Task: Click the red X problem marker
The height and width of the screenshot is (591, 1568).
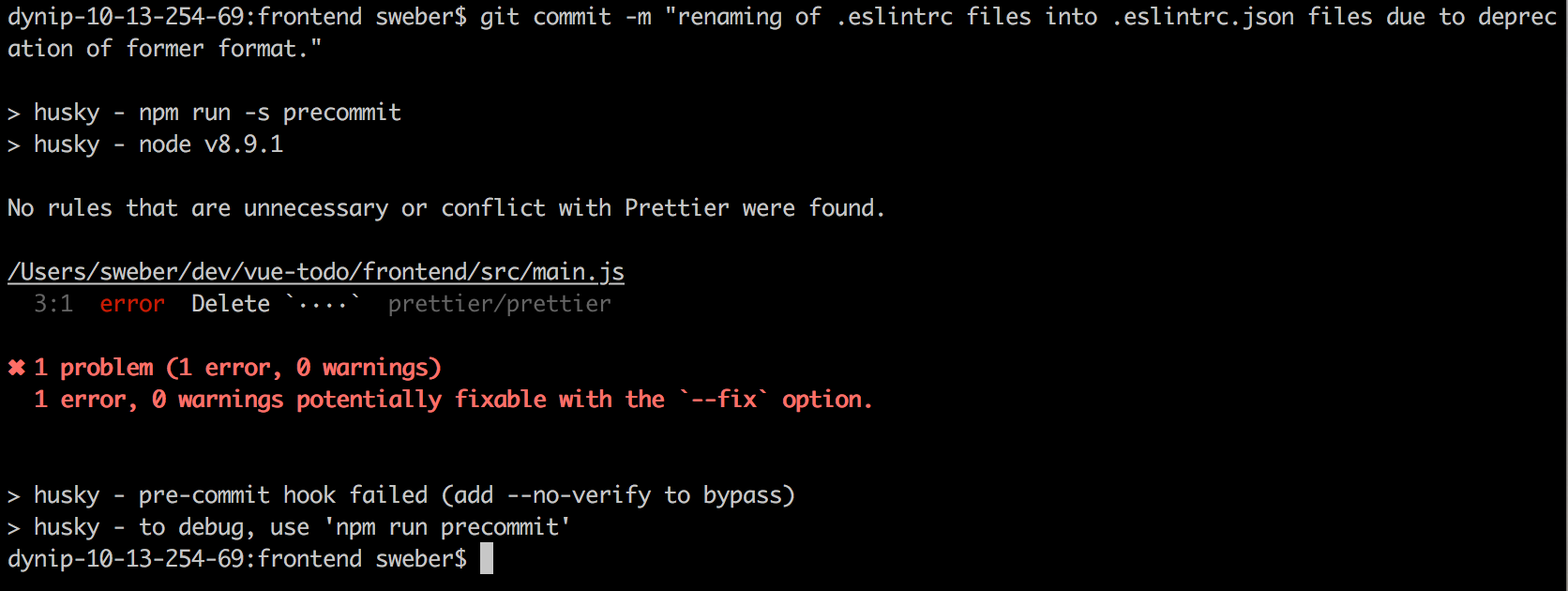Action: point(17,368)
